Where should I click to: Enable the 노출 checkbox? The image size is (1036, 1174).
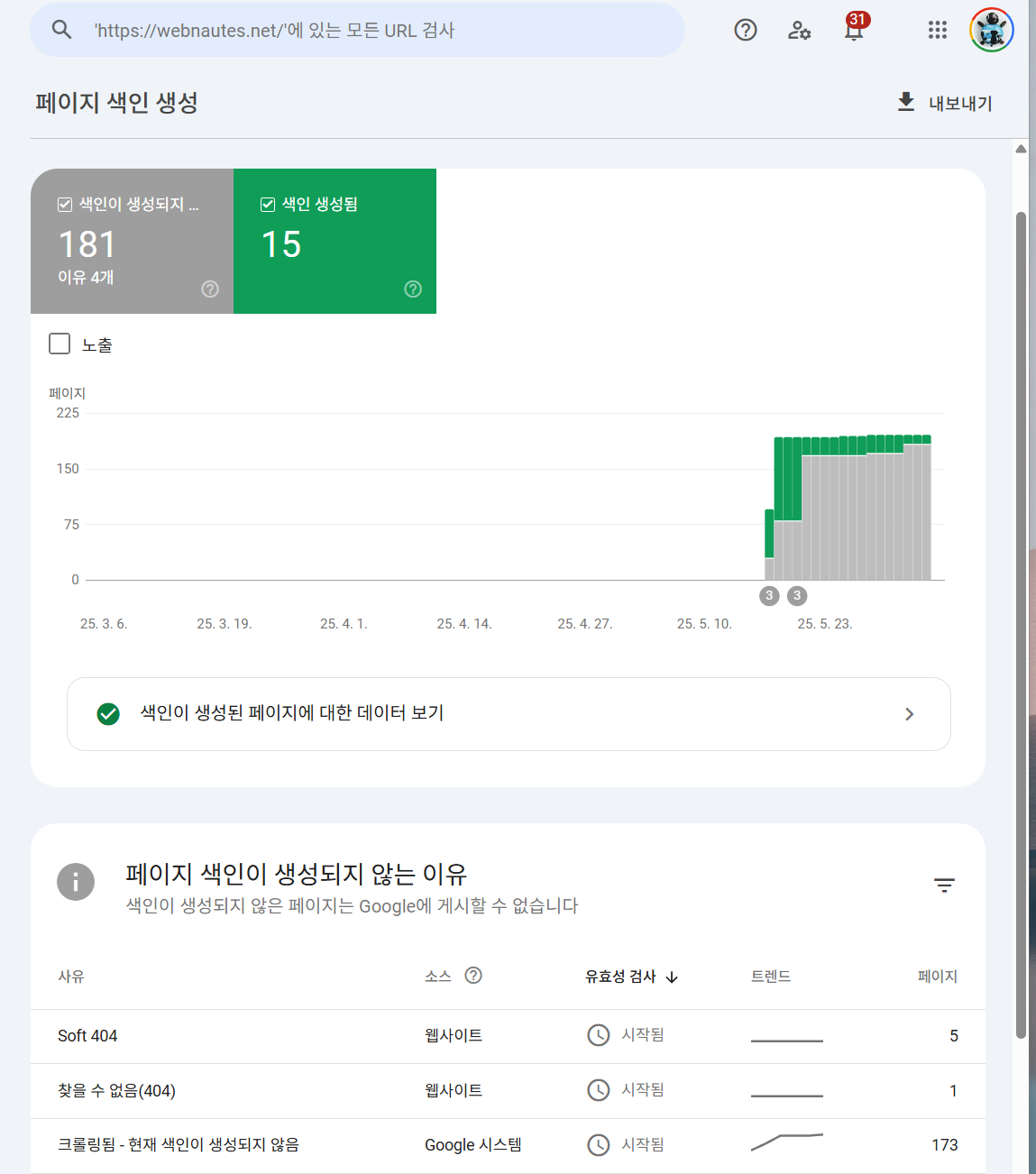60,344
